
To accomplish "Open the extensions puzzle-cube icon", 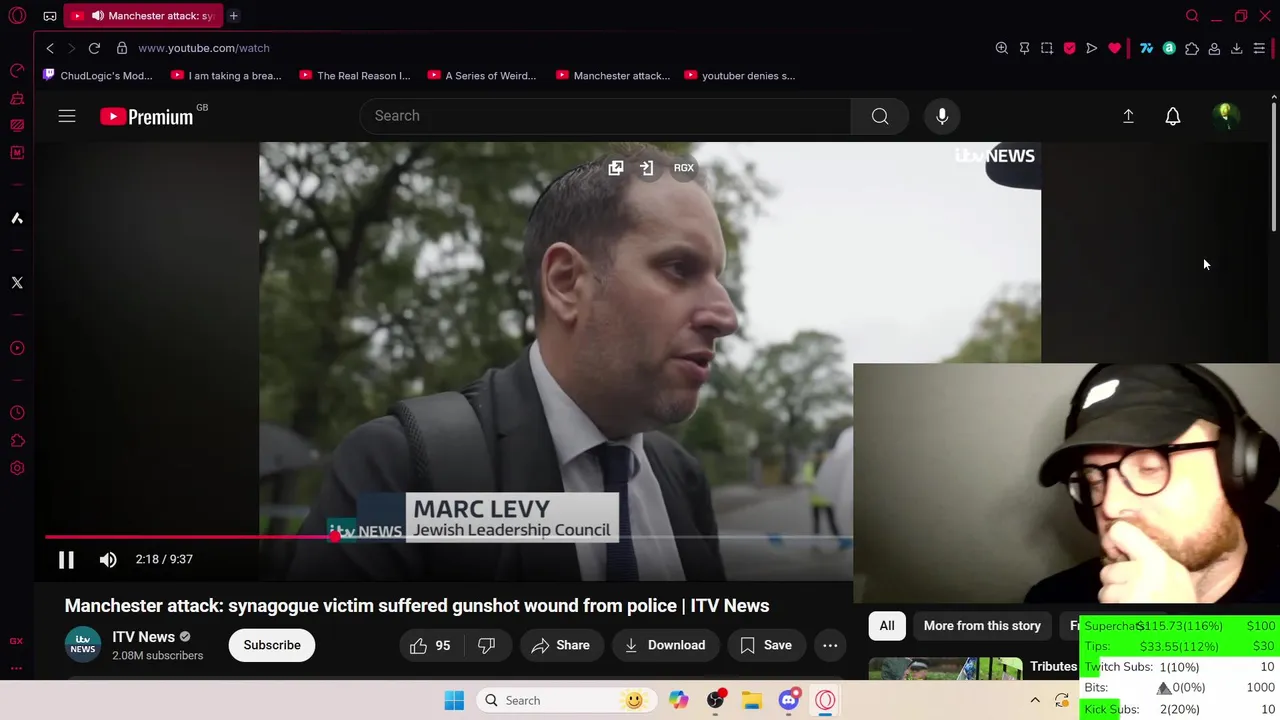I will (x=1192, y=48).
